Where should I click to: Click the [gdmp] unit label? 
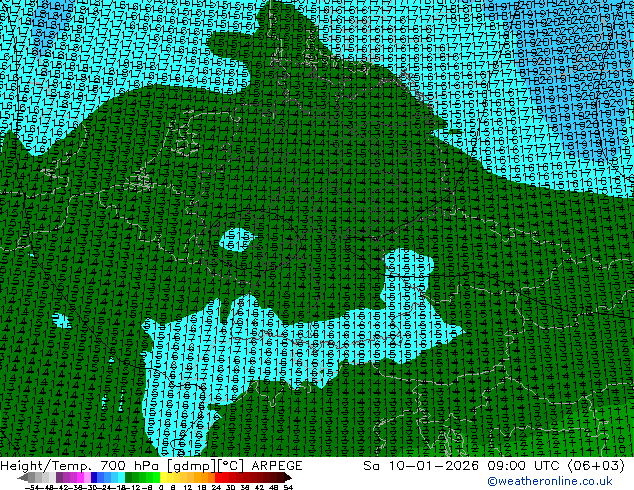(x=192, y=466)
